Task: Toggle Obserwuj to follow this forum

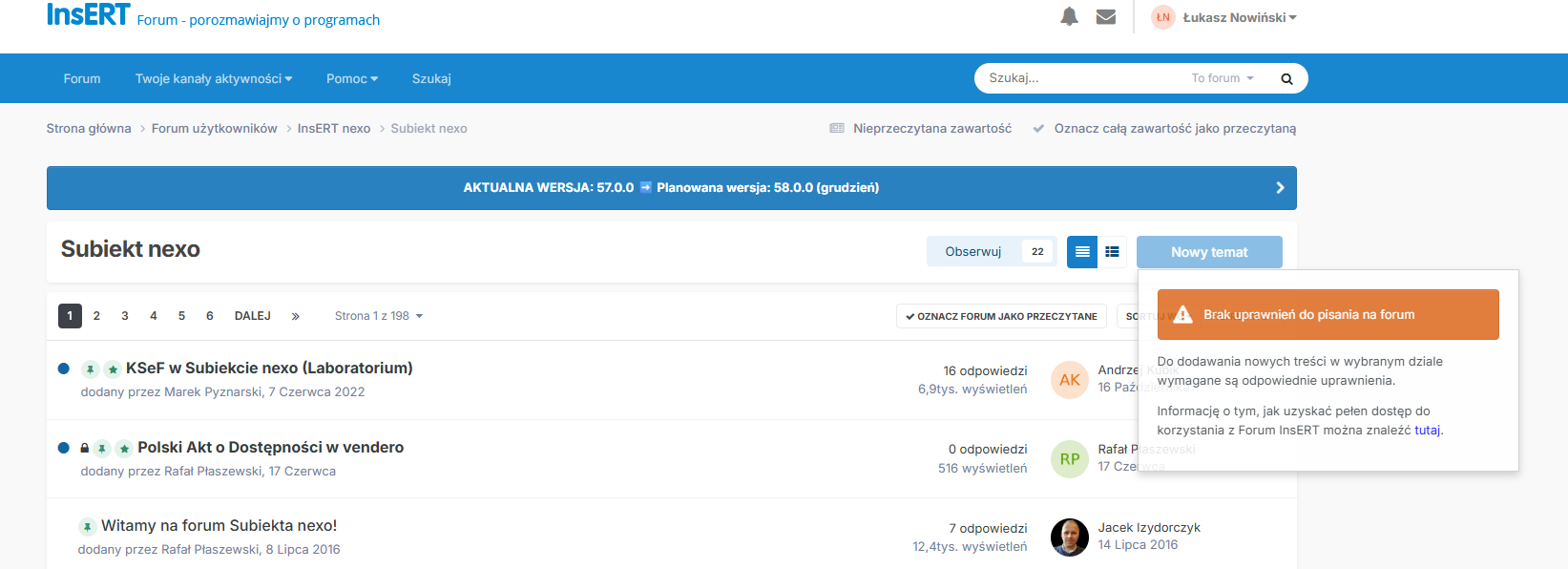Action: point(972,252)
